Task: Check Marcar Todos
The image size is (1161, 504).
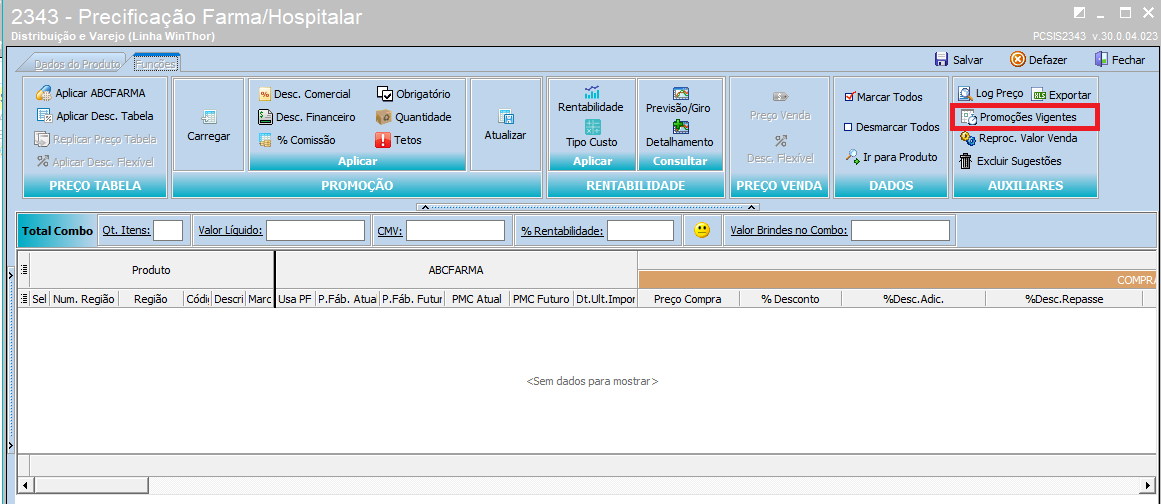Action: pos(883,97)
